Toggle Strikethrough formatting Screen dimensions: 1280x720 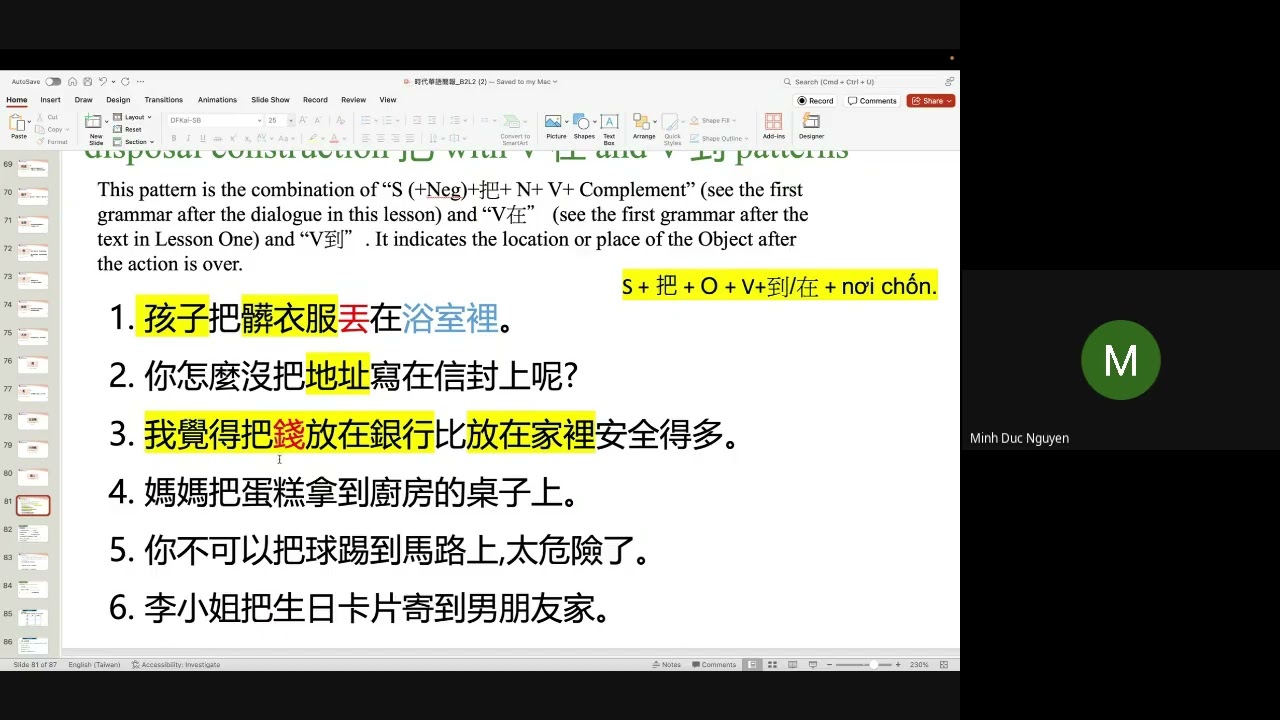pyautogui.click(x=217, y=138)
